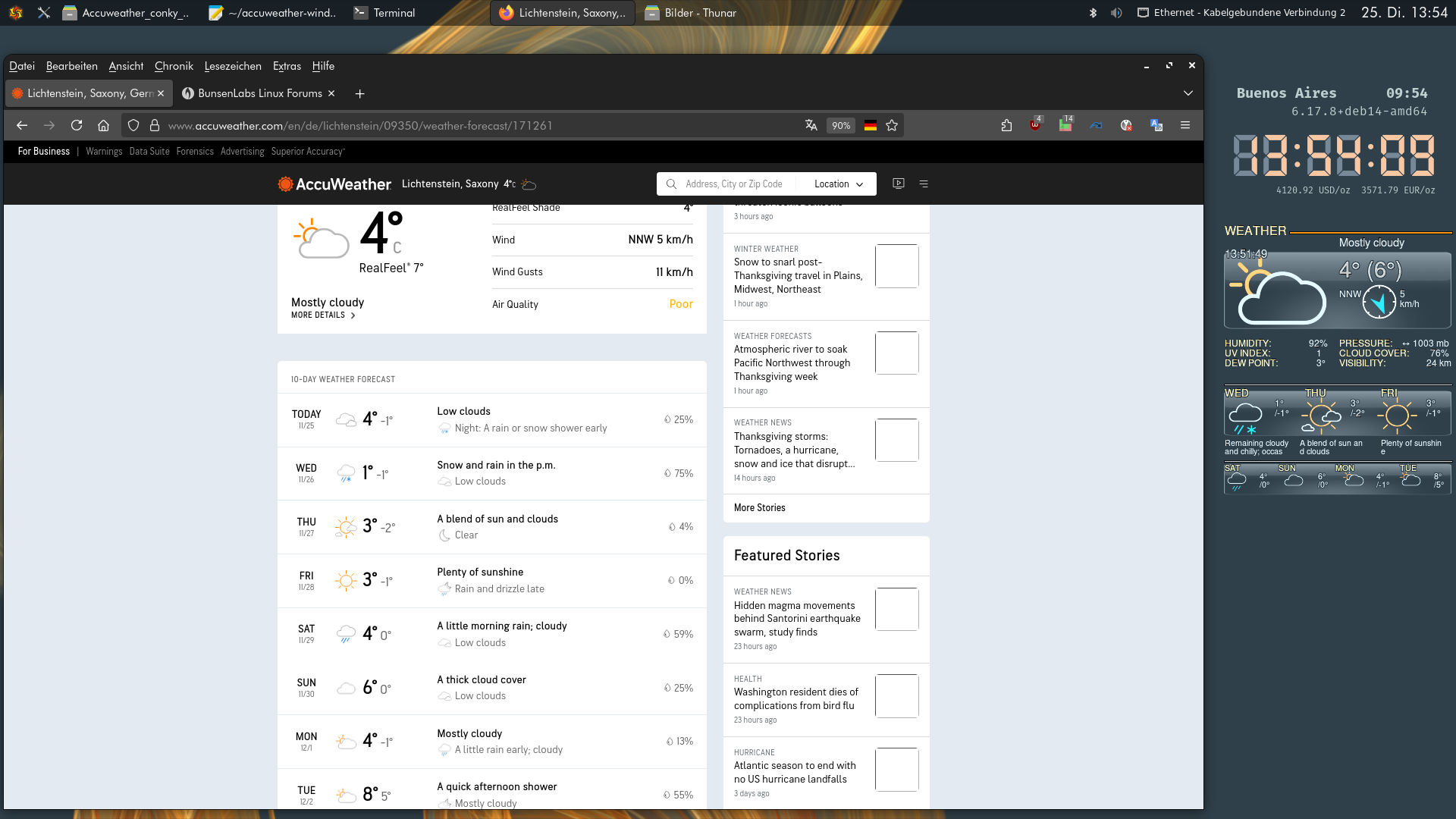Viewport: 1456px width, 819px height.
Task: Open the AccuWeather site menu hamburger icon
Action: 924,184
